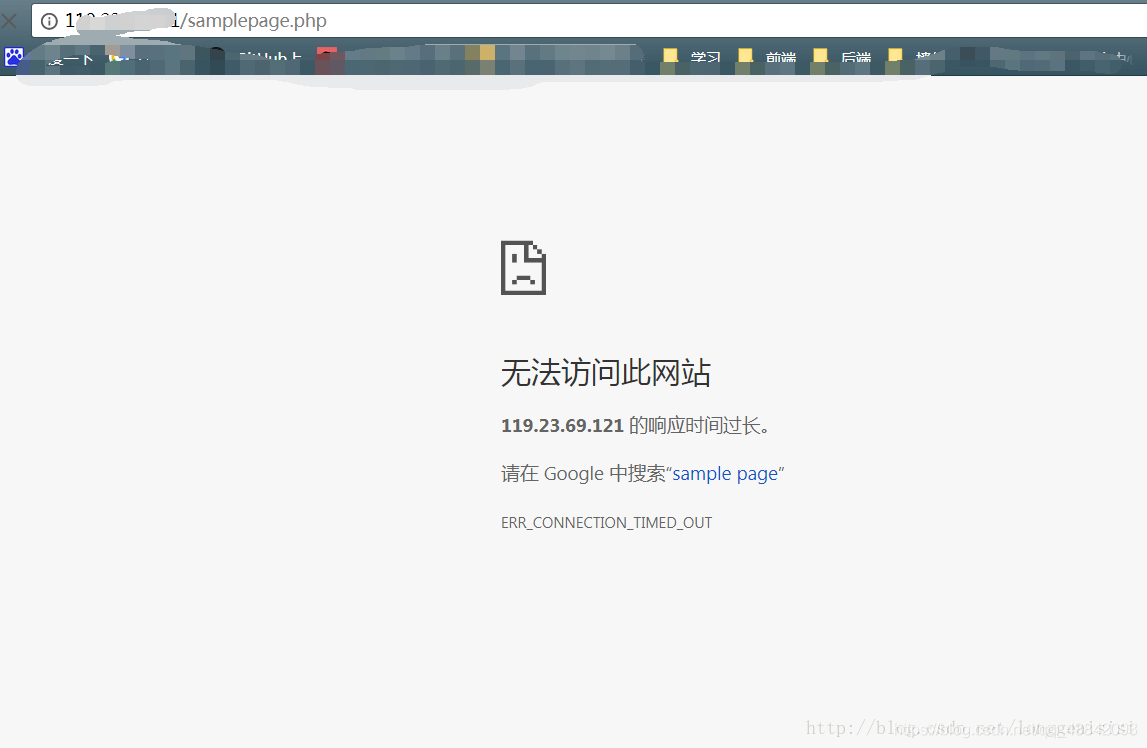The width and height of the screenshot is (1147, 748).
Task: Expand the 后端 bookmarks folder
Action: [855, 58]
